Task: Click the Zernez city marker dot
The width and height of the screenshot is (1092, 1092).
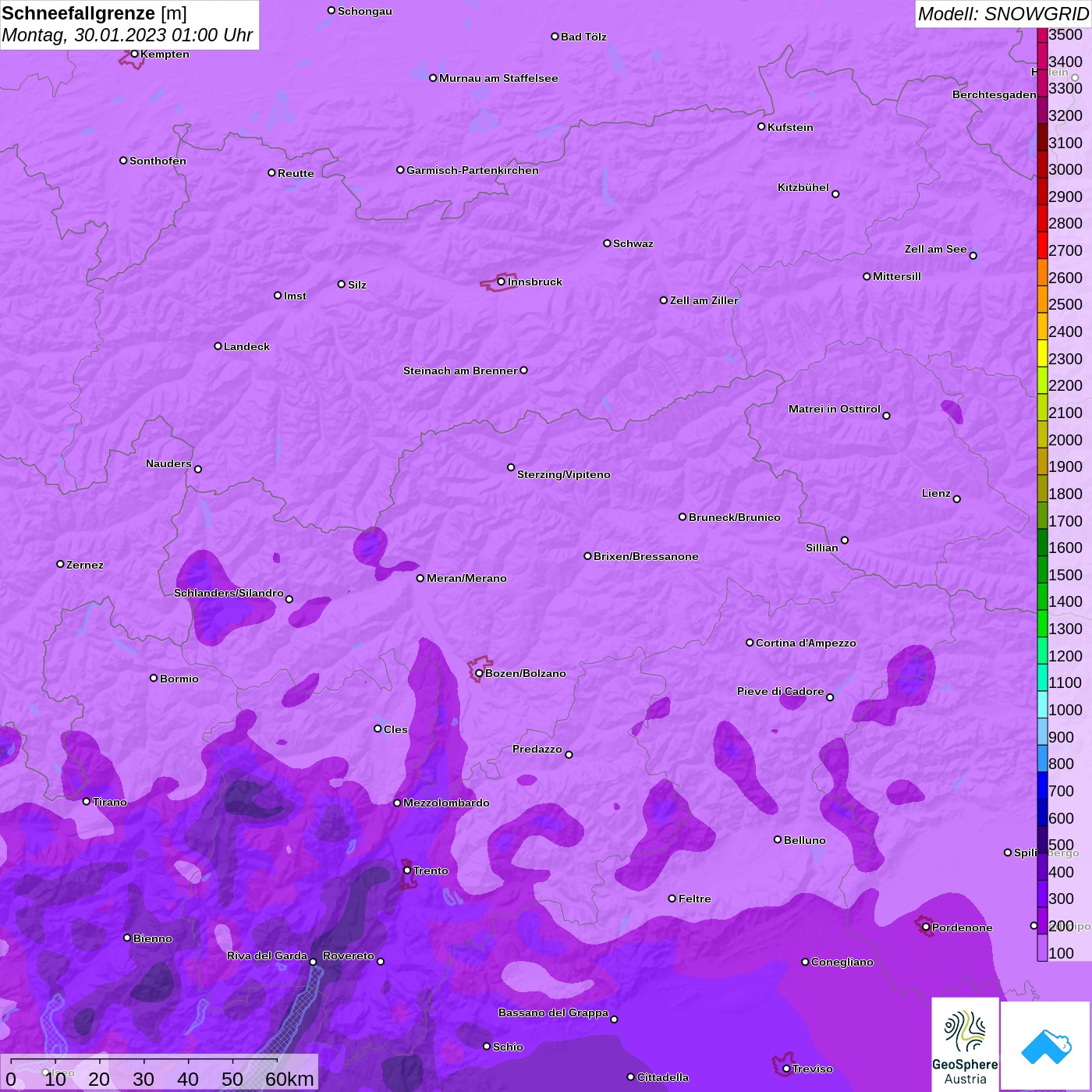Action: click(x=60, y=564)
